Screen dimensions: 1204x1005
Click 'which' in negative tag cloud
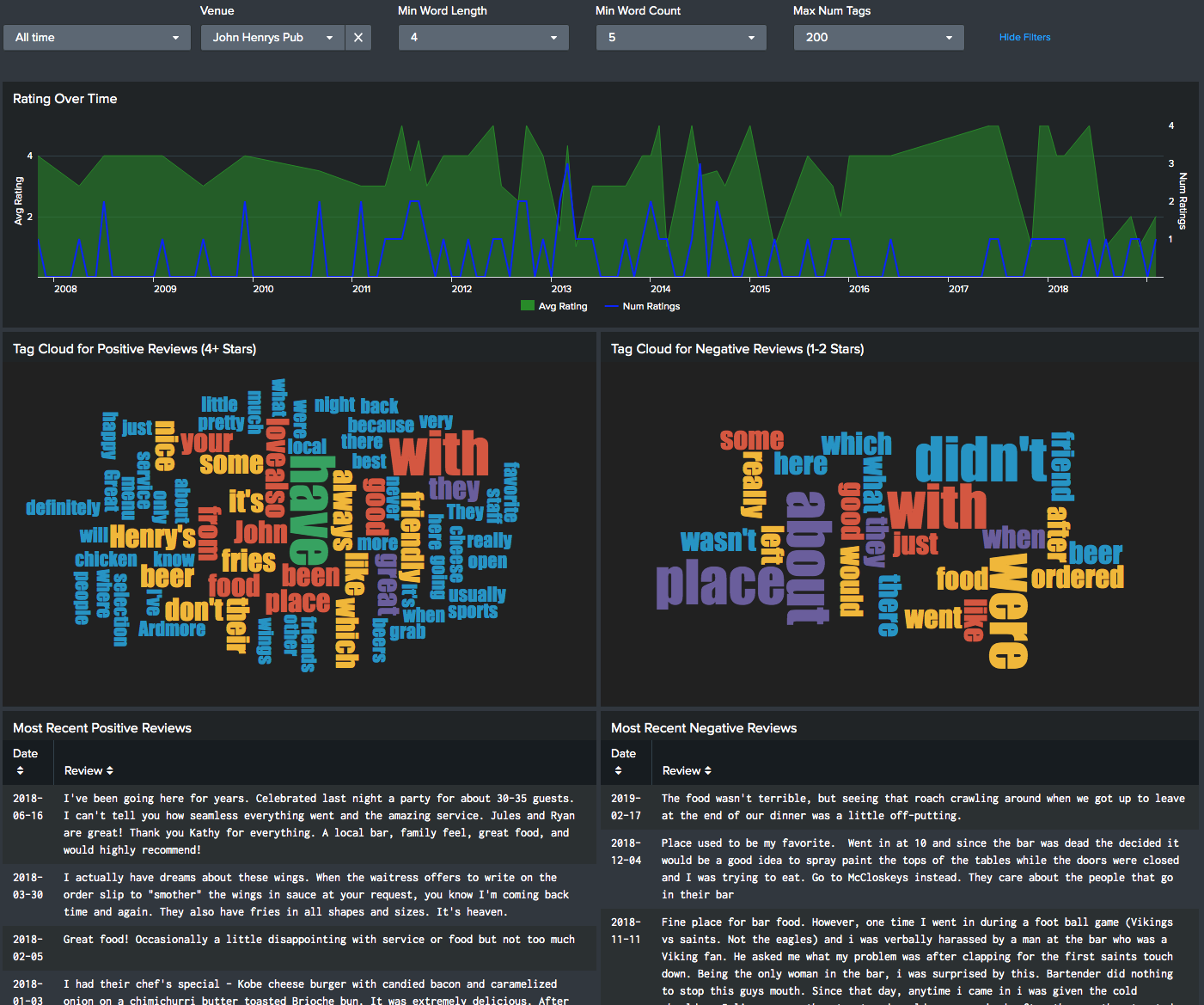[857, 444]
